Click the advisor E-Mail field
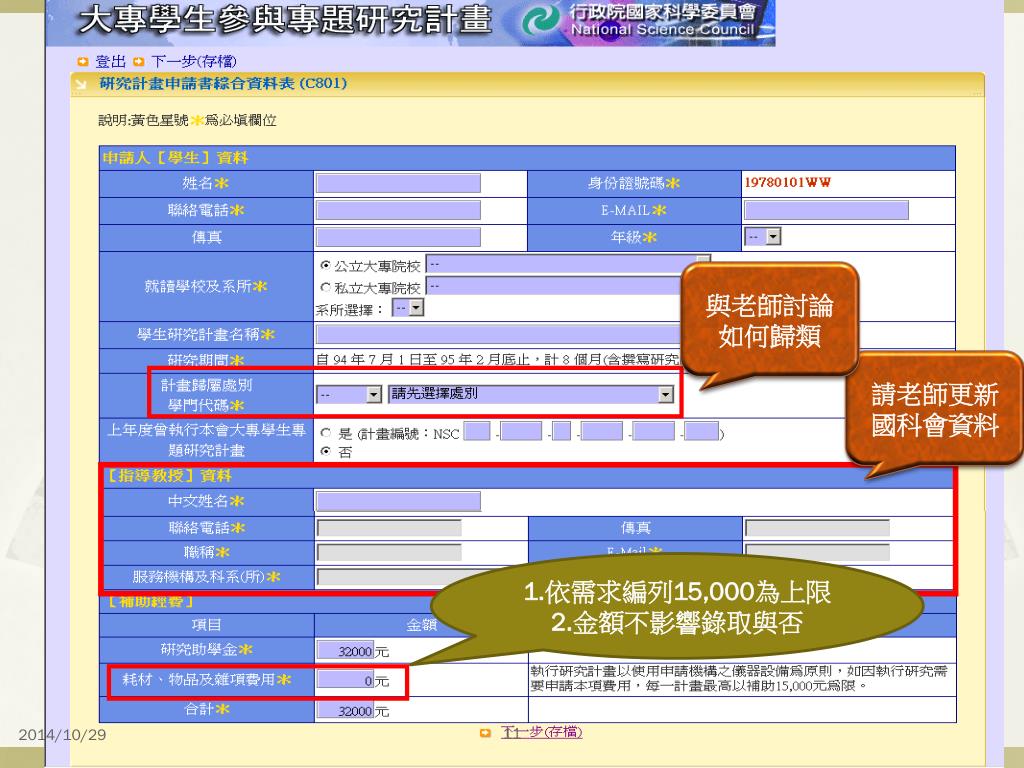Viewport: 1024px width, 768px height. point(818,552)
